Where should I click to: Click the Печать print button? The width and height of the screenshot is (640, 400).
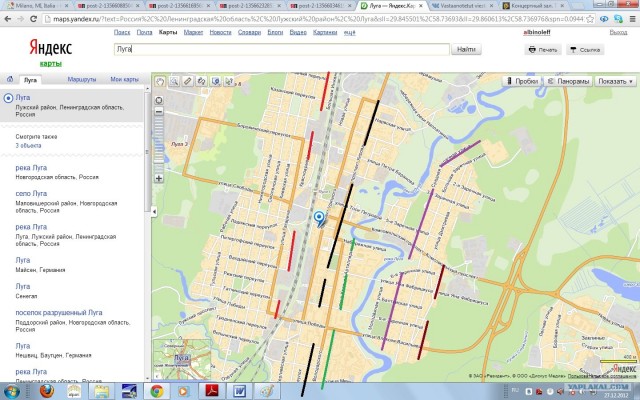point(542,48)
